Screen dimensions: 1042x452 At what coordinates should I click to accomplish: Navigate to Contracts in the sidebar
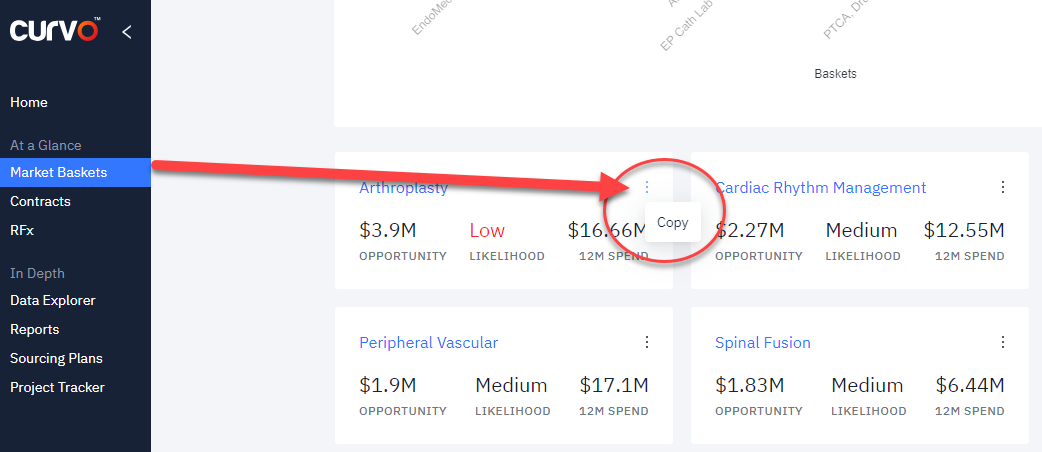(x=40, y=201)
